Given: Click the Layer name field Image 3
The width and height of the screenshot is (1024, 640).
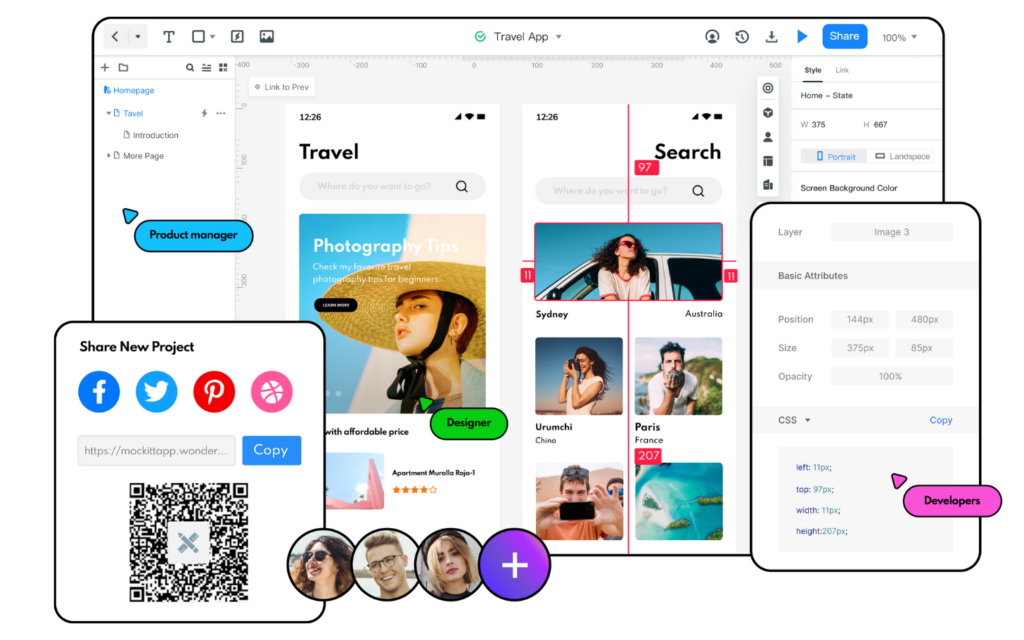Looking at the screenshot, I should 891,232.
